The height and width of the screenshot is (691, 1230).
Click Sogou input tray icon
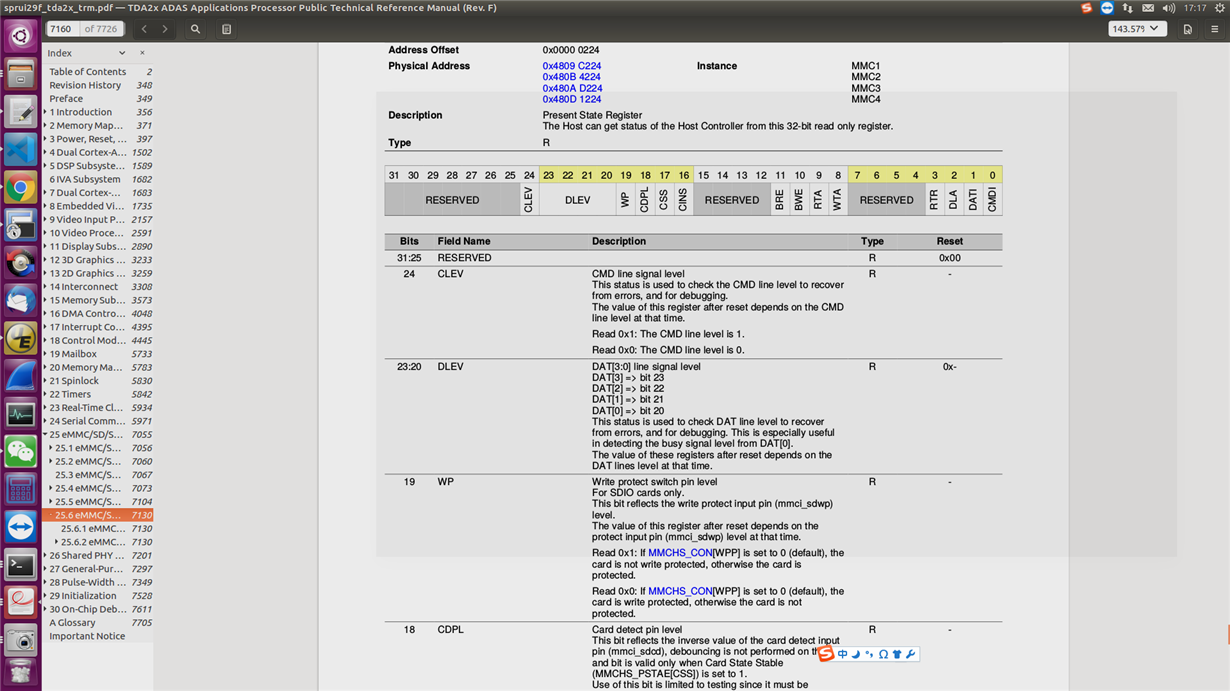1086,8
